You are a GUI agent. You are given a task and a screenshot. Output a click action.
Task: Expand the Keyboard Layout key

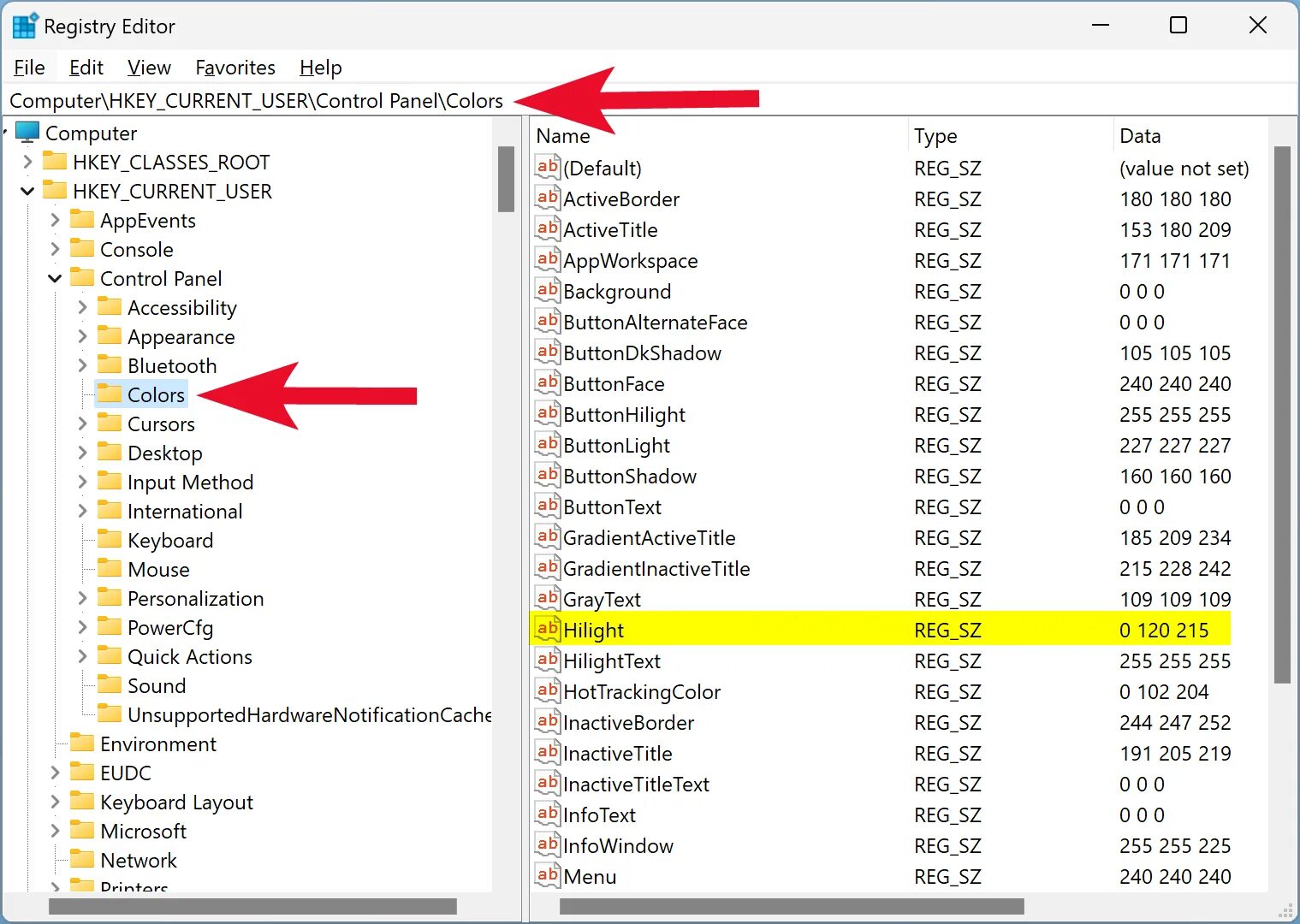(55, 802)
